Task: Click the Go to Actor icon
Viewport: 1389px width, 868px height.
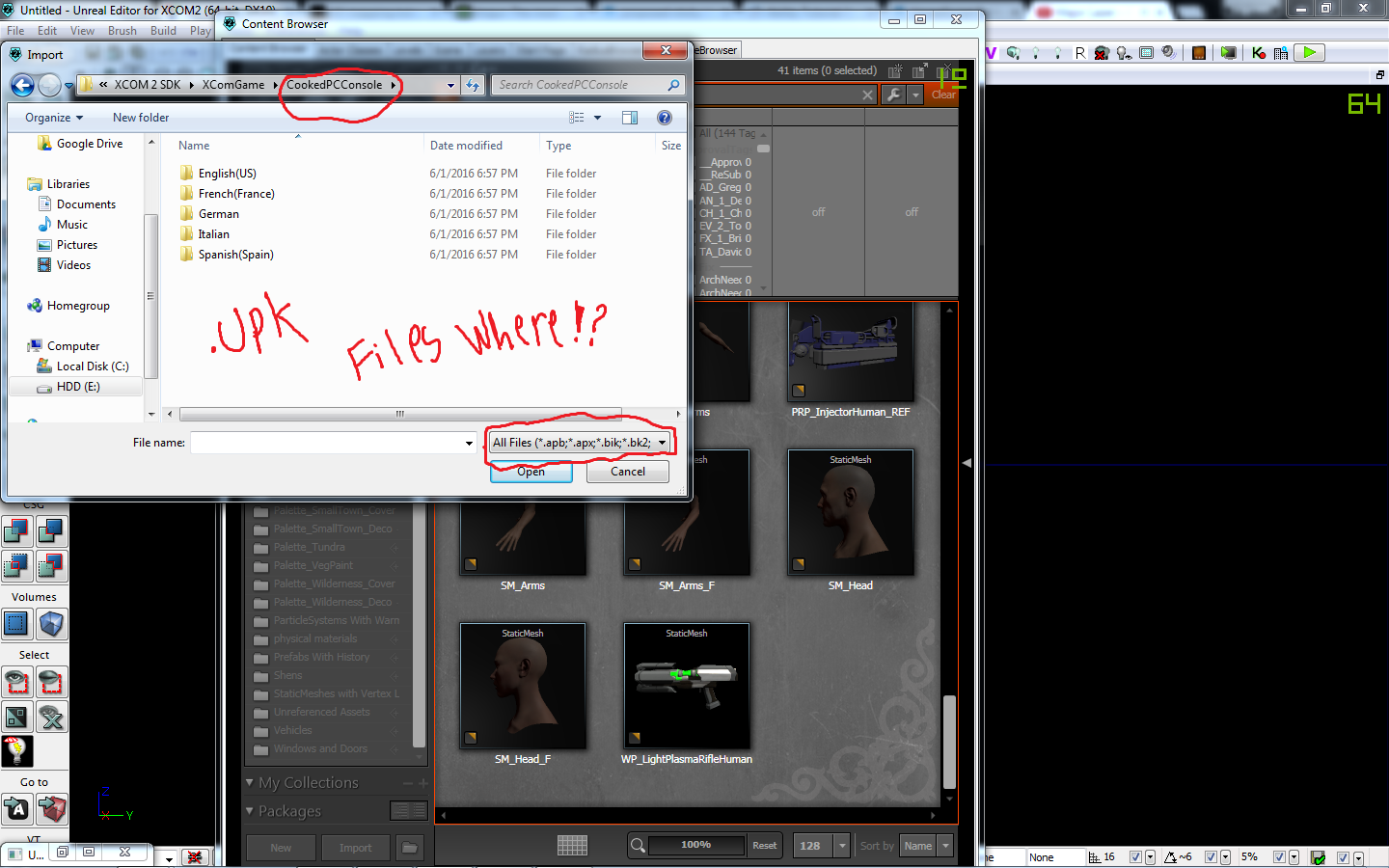Action: [16, 809]
